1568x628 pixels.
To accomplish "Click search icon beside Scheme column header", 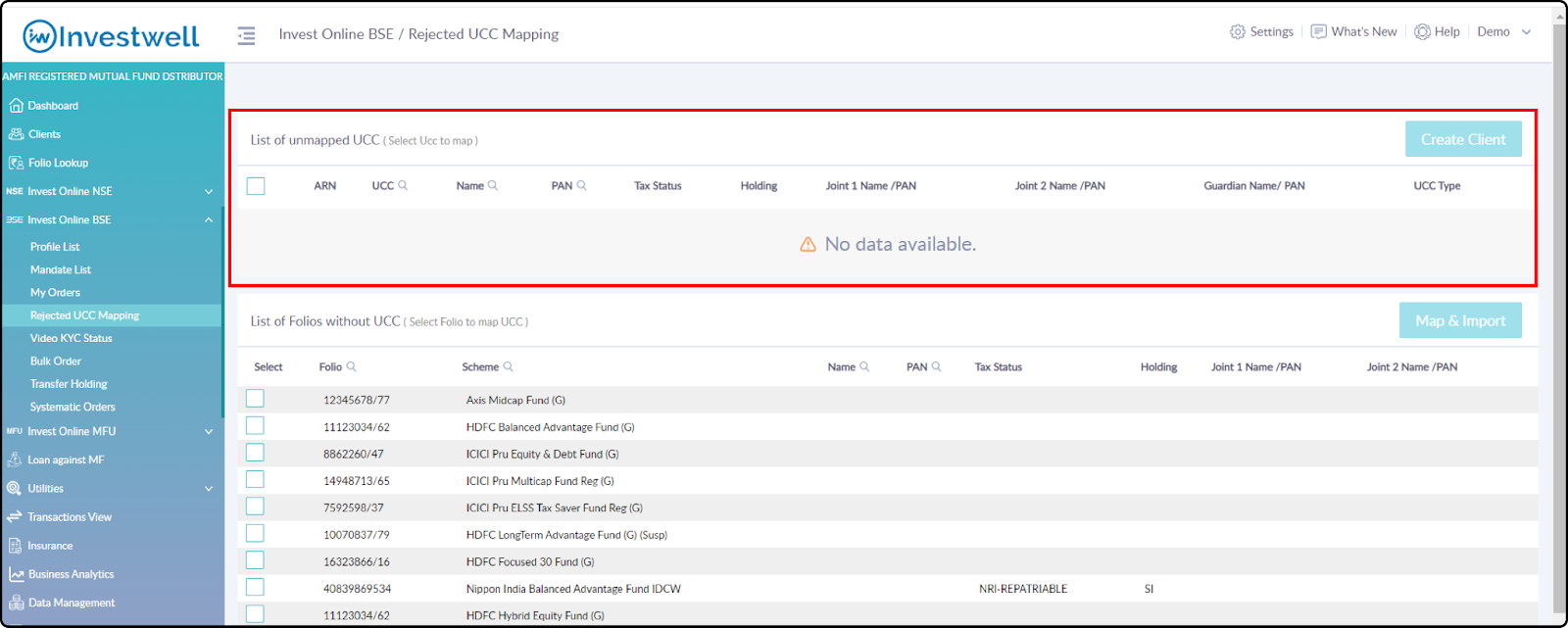I will click(x=508, y=366).
